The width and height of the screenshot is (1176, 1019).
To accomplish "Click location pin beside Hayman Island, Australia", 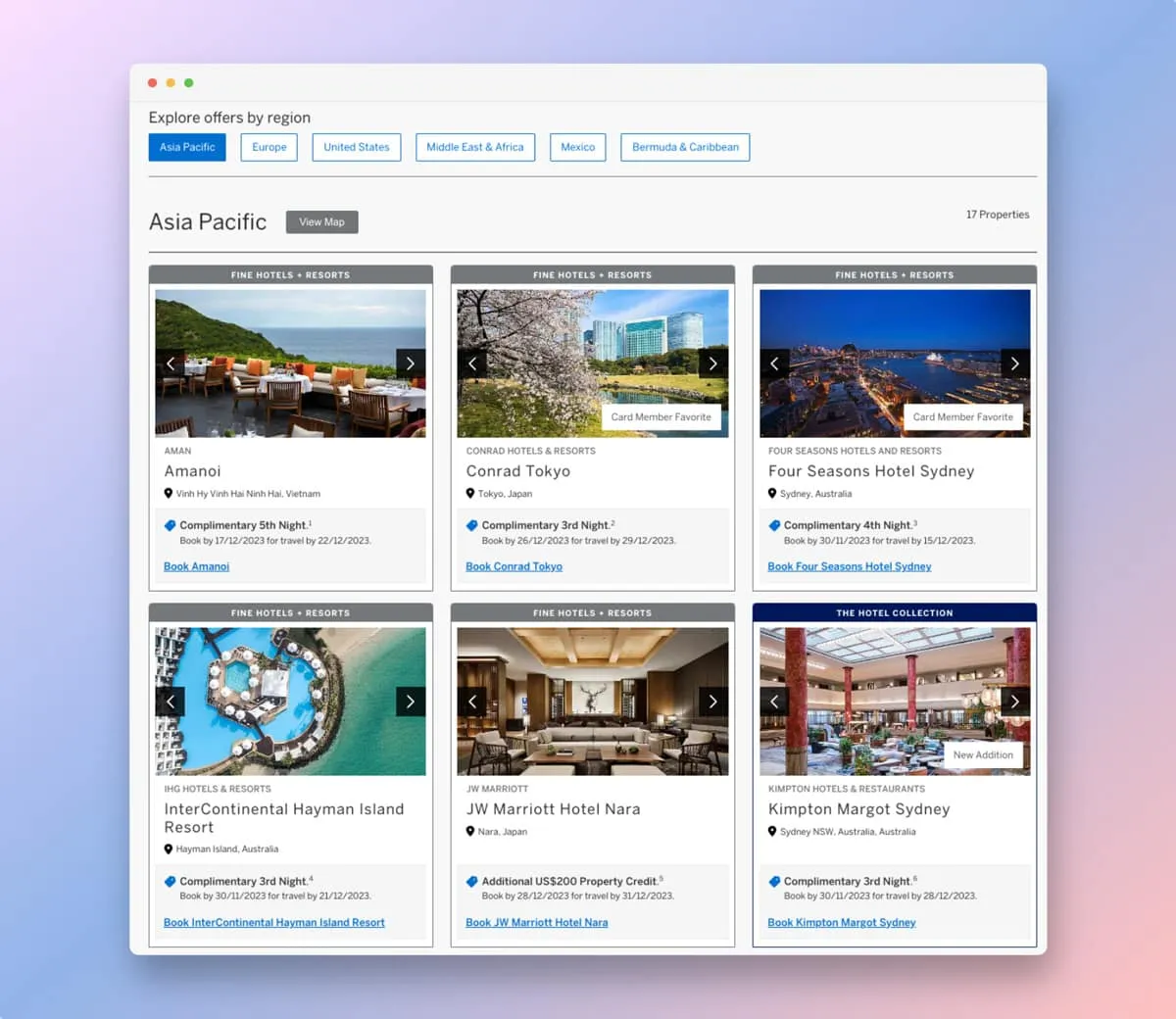I will pos(169,849).
